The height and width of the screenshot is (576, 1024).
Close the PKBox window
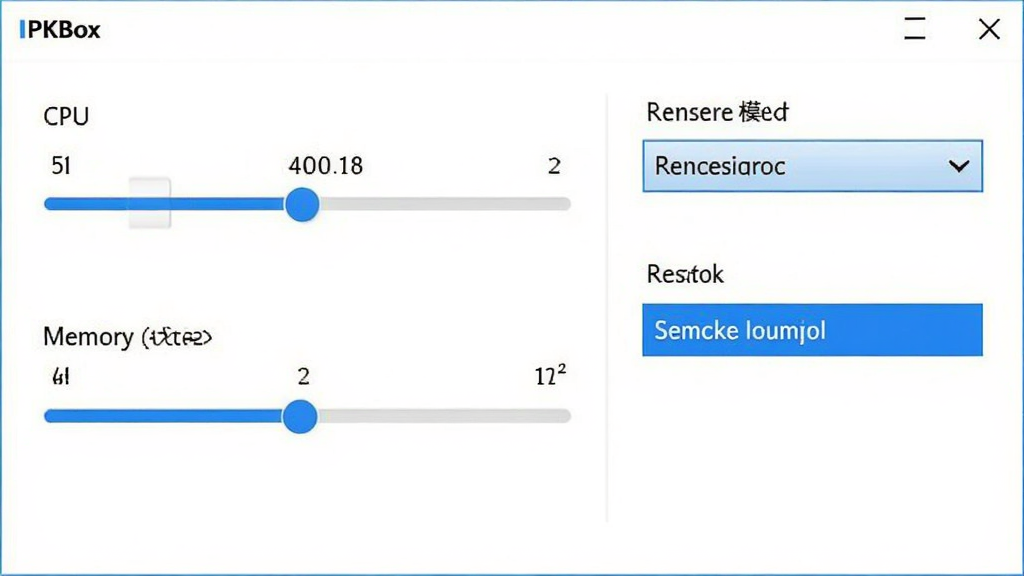(x=989, y=29)
